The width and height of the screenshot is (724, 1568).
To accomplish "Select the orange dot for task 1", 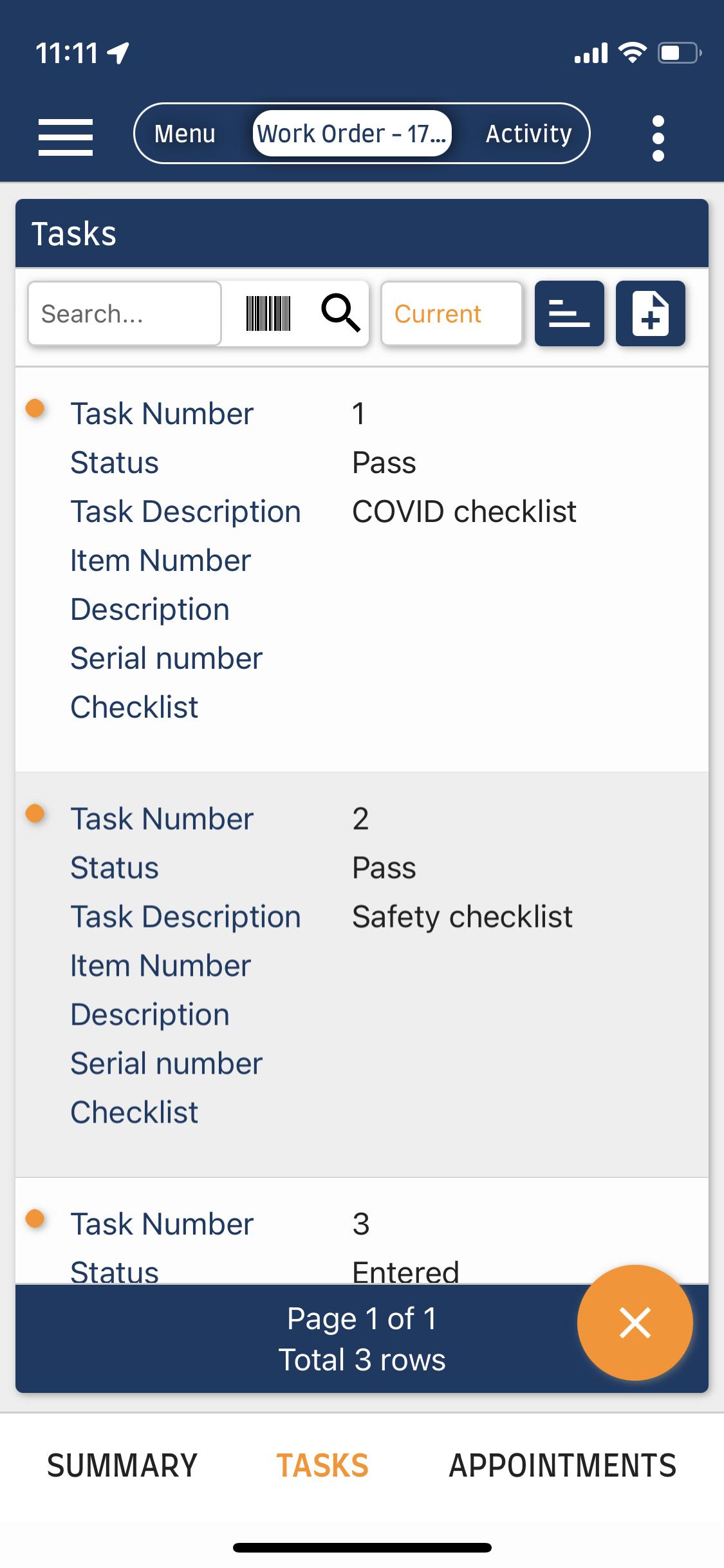I will pyautogui.click(x=35, y=408).
